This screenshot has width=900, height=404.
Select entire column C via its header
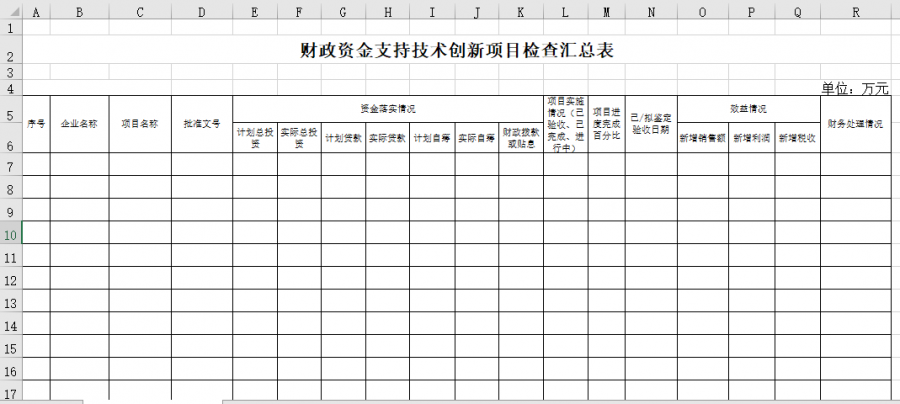(x=140, y=13)
